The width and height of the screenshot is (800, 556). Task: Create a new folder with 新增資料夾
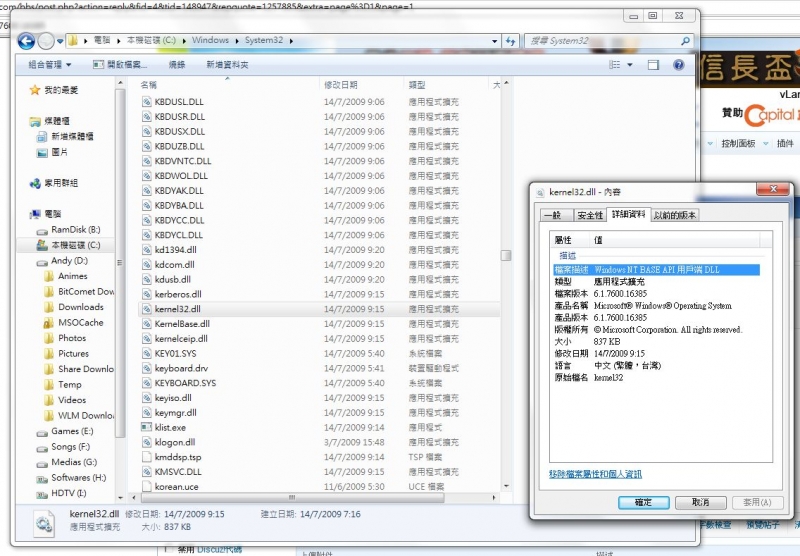pos(228,65)
